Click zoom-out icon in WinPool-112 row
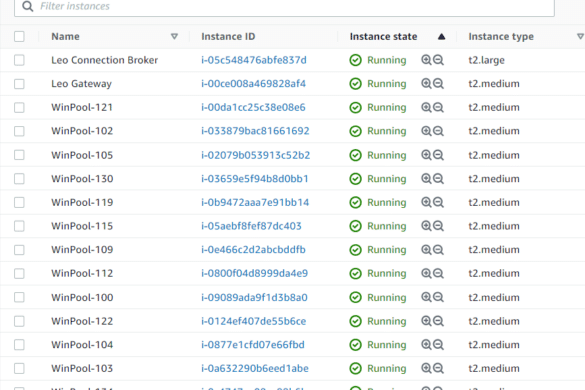This screenshot has width=585, height=390. point(438,273)
